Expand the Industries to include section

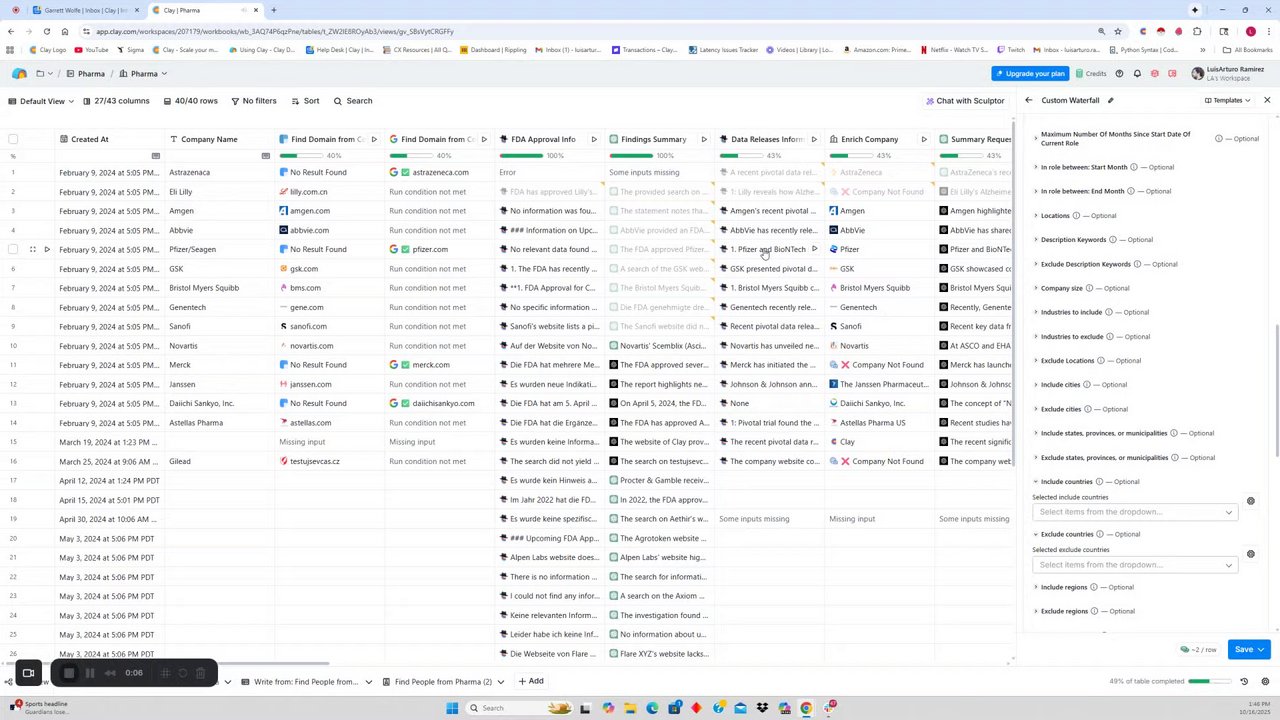[1035, 312]
